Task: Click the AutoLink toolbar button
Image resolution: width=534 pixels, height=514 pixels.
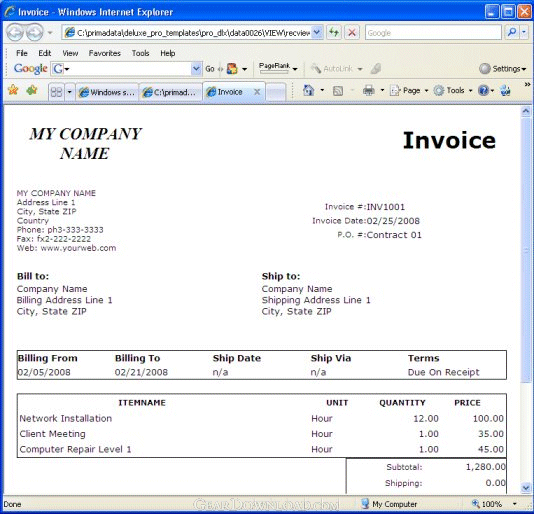Action: (336, 69)
